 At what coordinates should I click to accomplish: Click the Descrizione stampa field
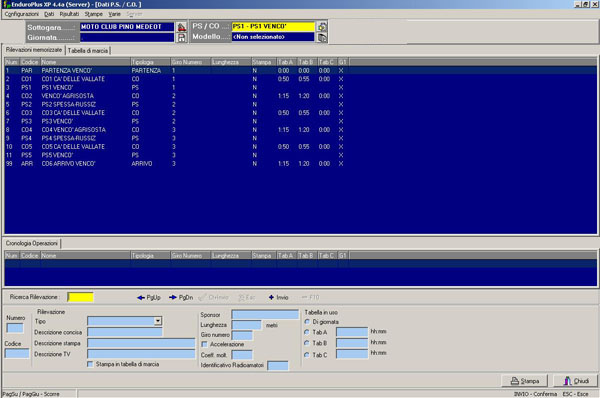coord(141,343)
